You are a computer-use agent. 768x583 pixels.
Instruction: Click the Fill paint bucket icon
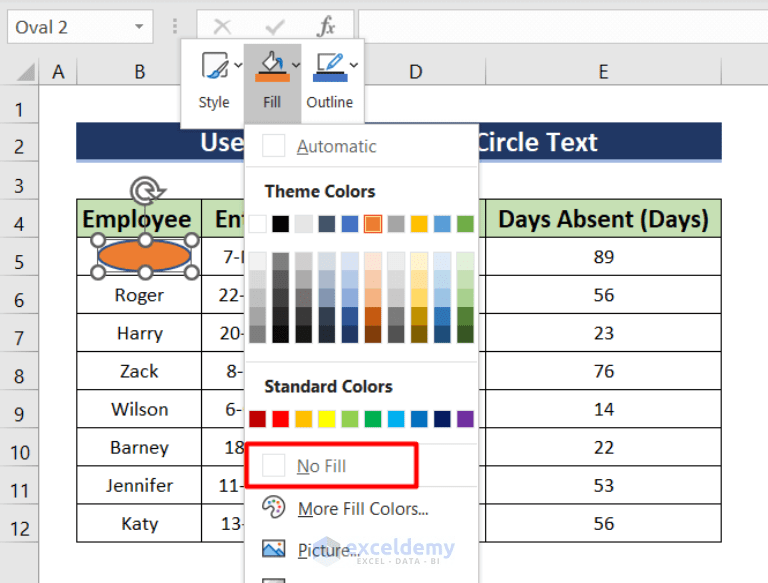click(x=272, y=67)
